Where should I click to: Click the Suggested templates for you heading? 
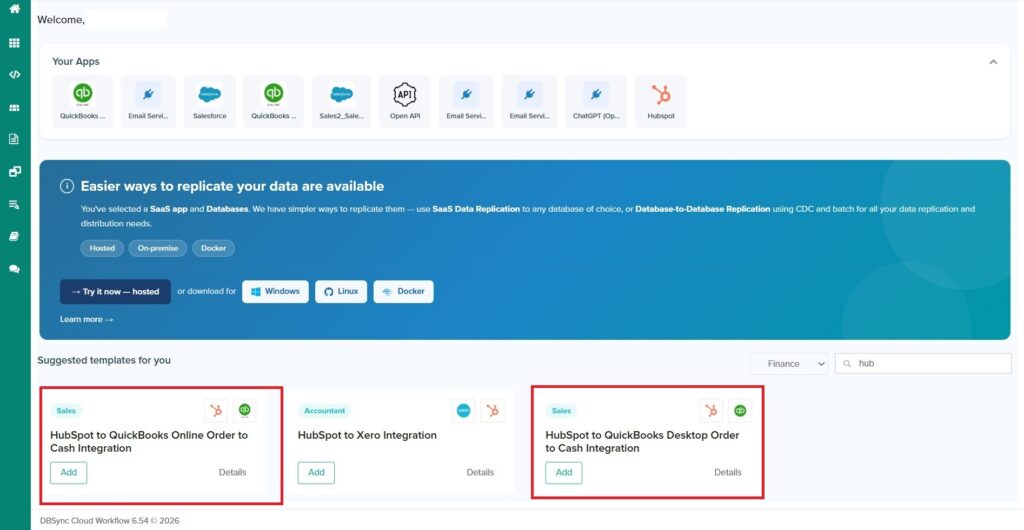click(104, 360)
